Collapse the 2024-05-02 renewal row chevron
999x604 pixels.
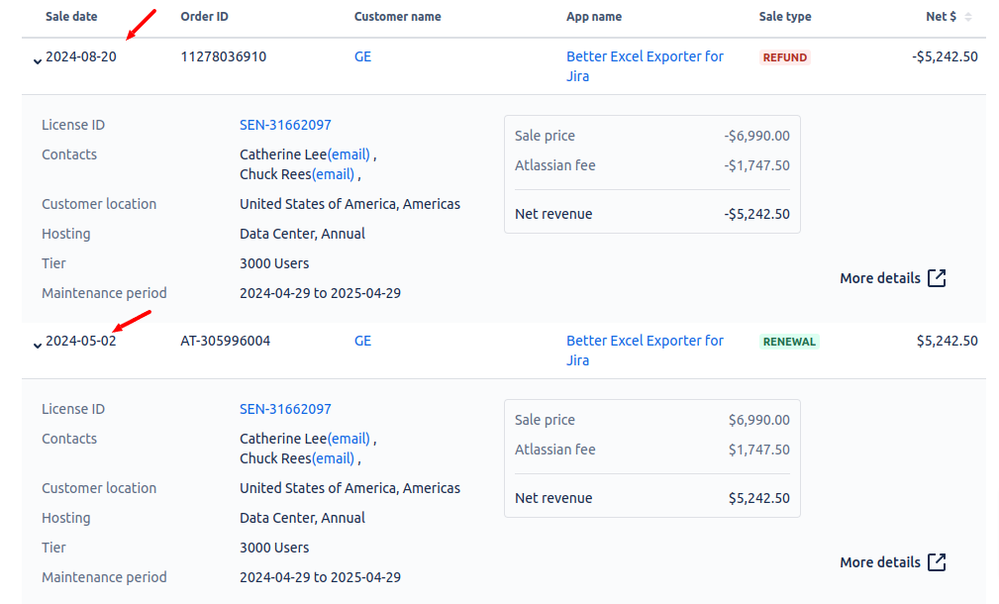[38, 345]
